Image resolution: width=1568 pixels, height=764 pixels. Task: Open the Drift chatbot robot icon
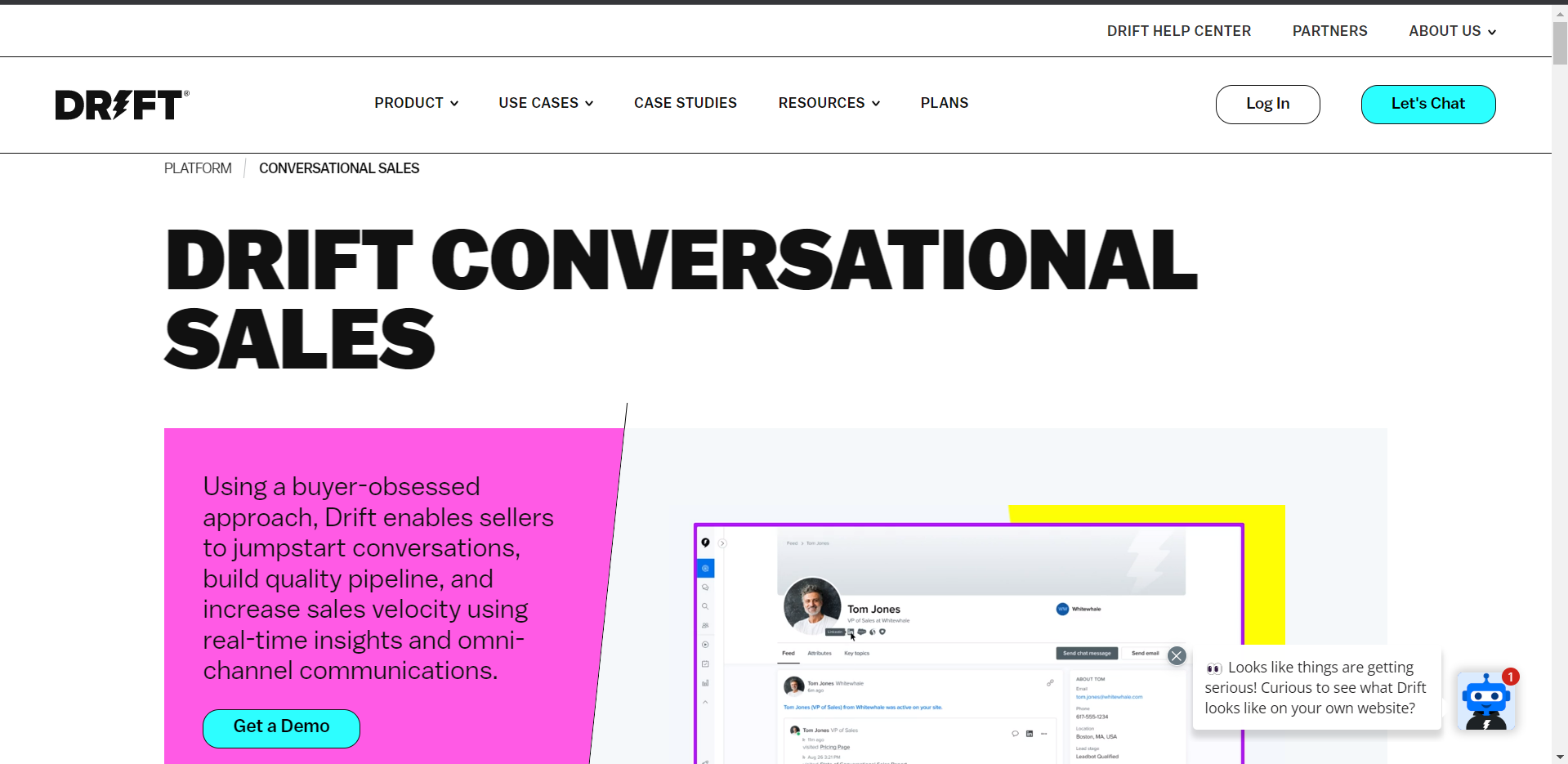(1485, 701)
